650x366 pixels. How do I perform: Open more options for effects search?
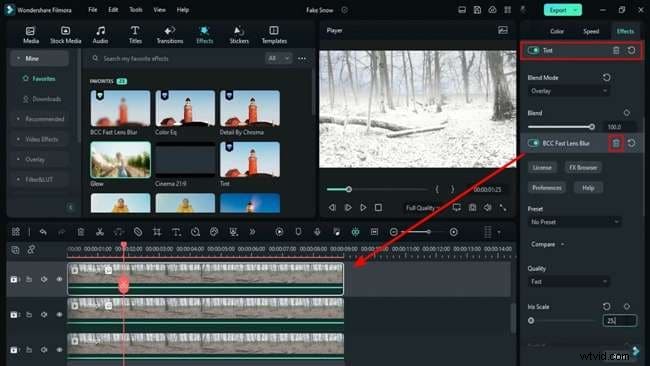pos(302,59)
